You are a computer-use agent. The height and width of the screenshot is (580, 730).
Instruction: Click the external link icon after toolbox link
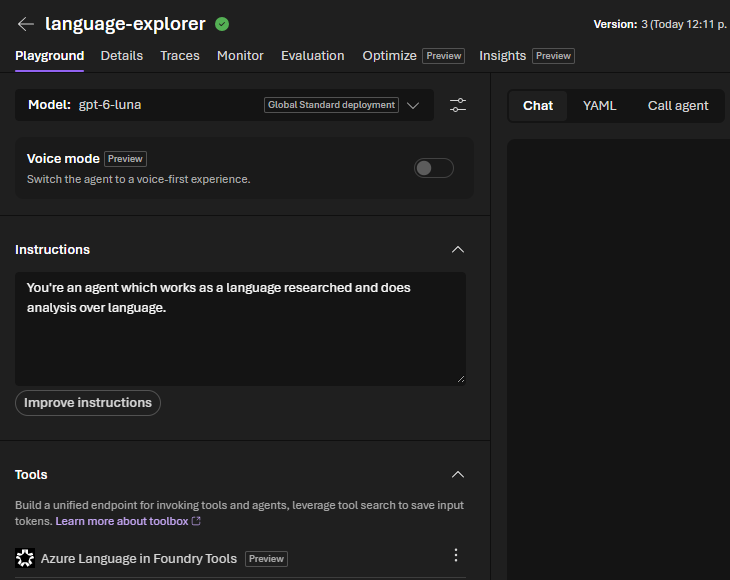click(x=196, y=521)
